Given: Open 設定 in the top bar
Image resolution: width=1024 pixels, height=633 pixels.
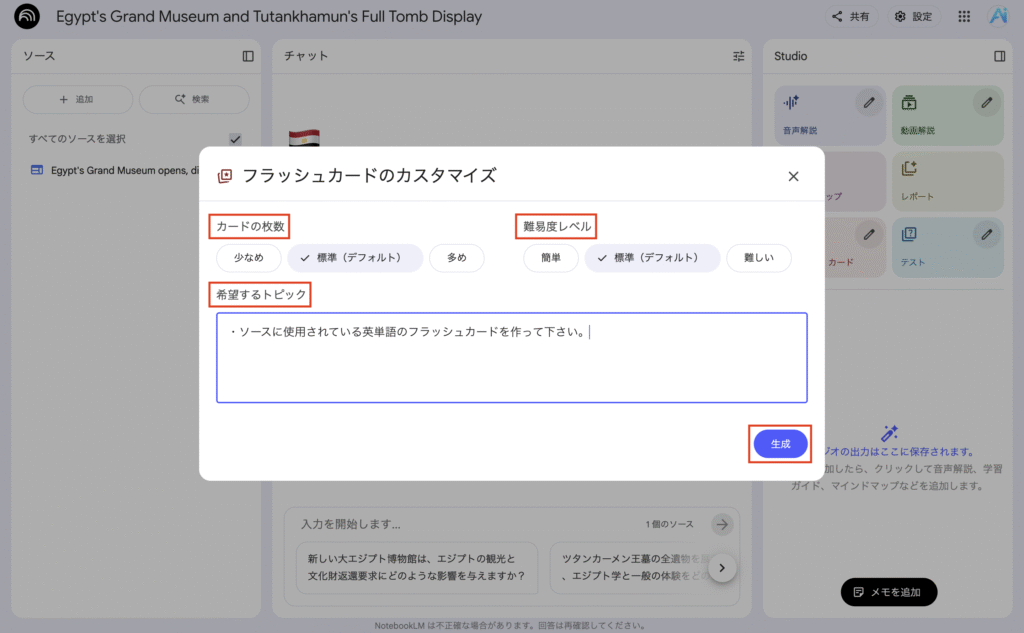Looking at the screenshot, I should 913,17.
